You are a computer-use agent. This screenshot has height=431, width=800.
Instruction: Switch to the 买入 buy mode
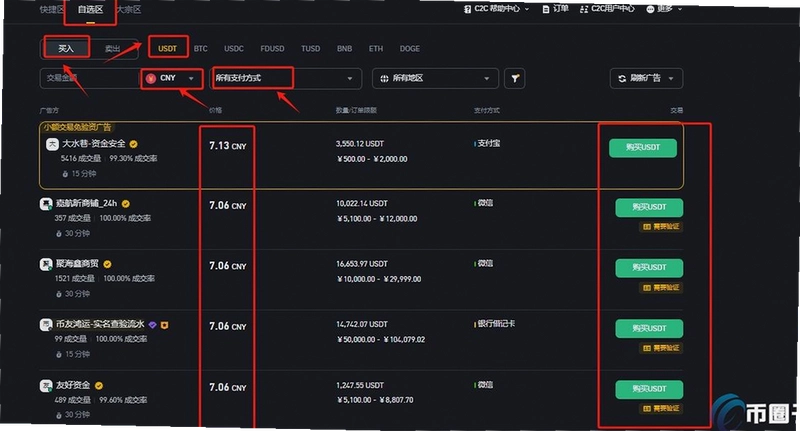tap(66, 48)
